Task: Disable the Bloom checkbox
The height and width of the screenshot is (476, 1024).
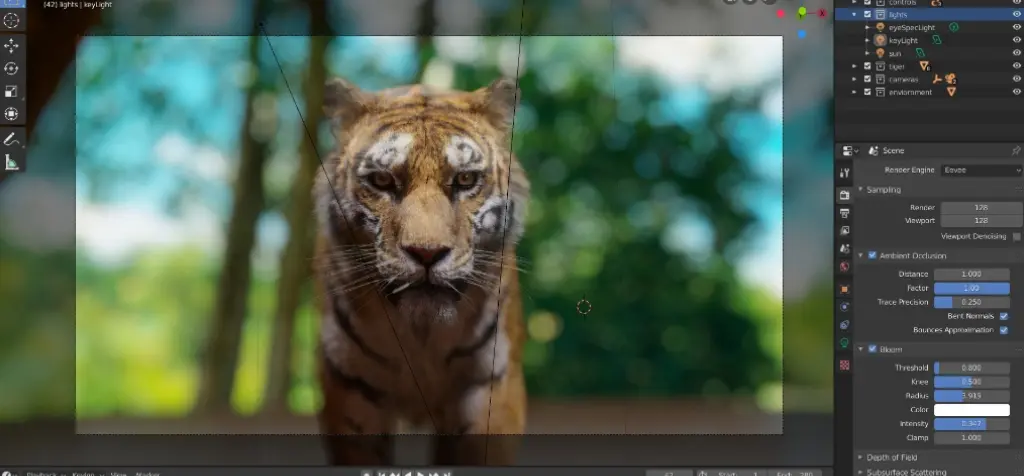Action: click(x=872, y=349)
